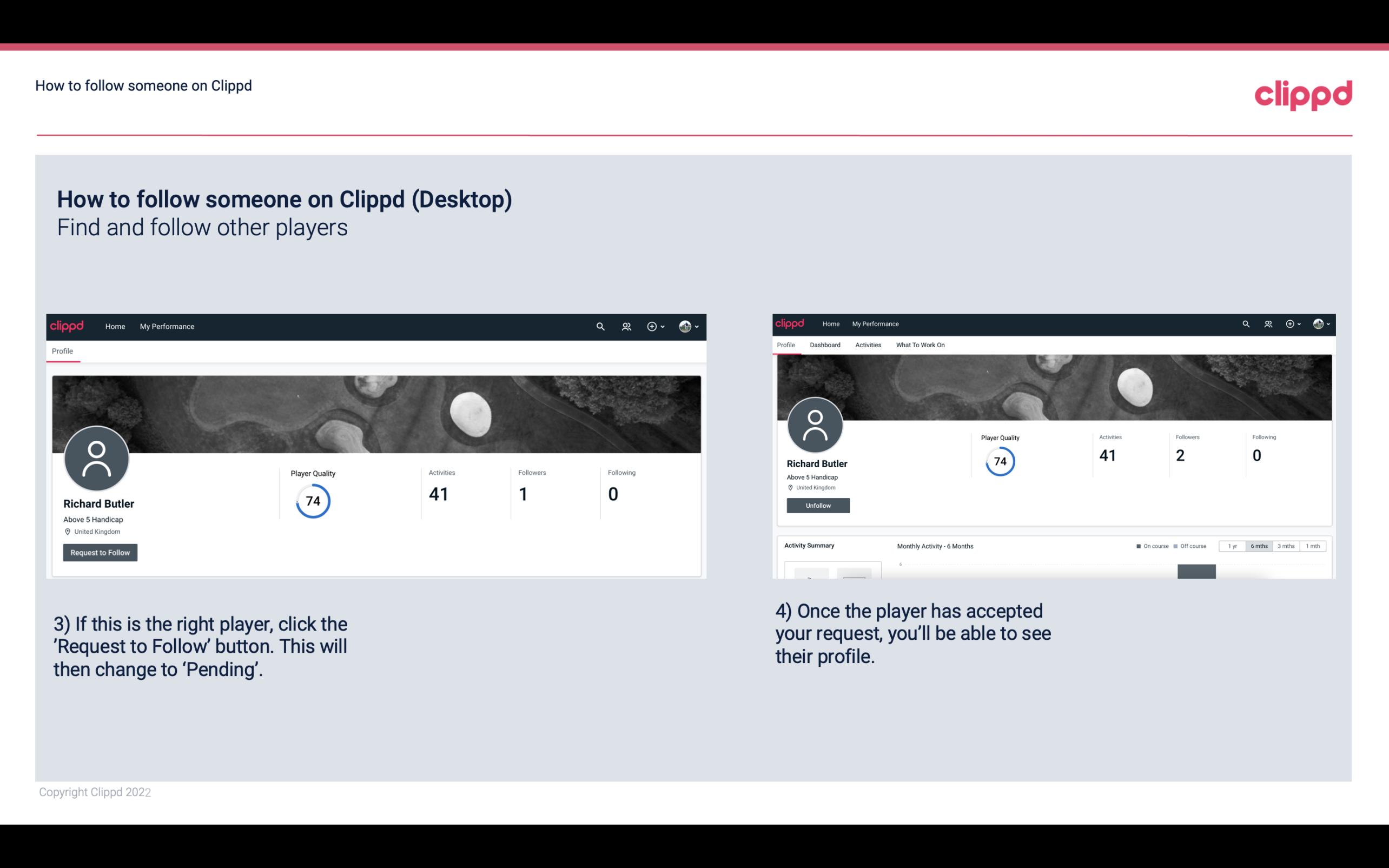Expand the 'My Performance' navigation dropdown
This screenshot has height=868, width=1389.
pos(167,326)
